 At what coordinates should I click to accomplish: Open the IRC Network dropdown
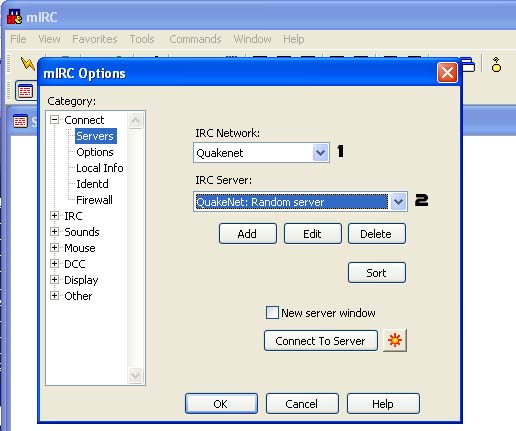[320, 153]
